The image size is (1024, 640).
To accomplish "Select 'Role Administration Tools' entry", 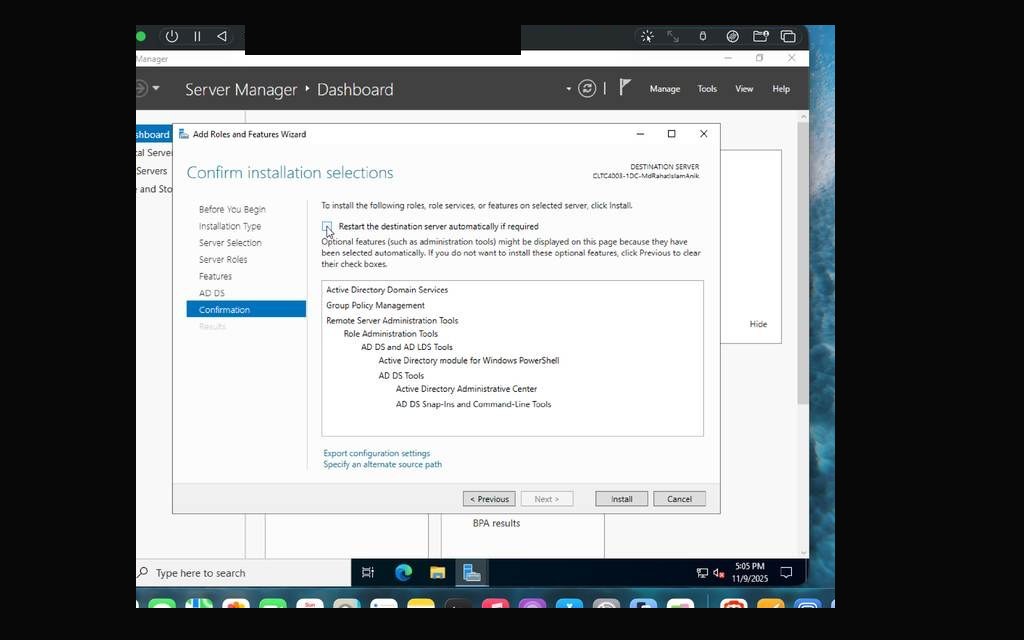I will (391, 334).
